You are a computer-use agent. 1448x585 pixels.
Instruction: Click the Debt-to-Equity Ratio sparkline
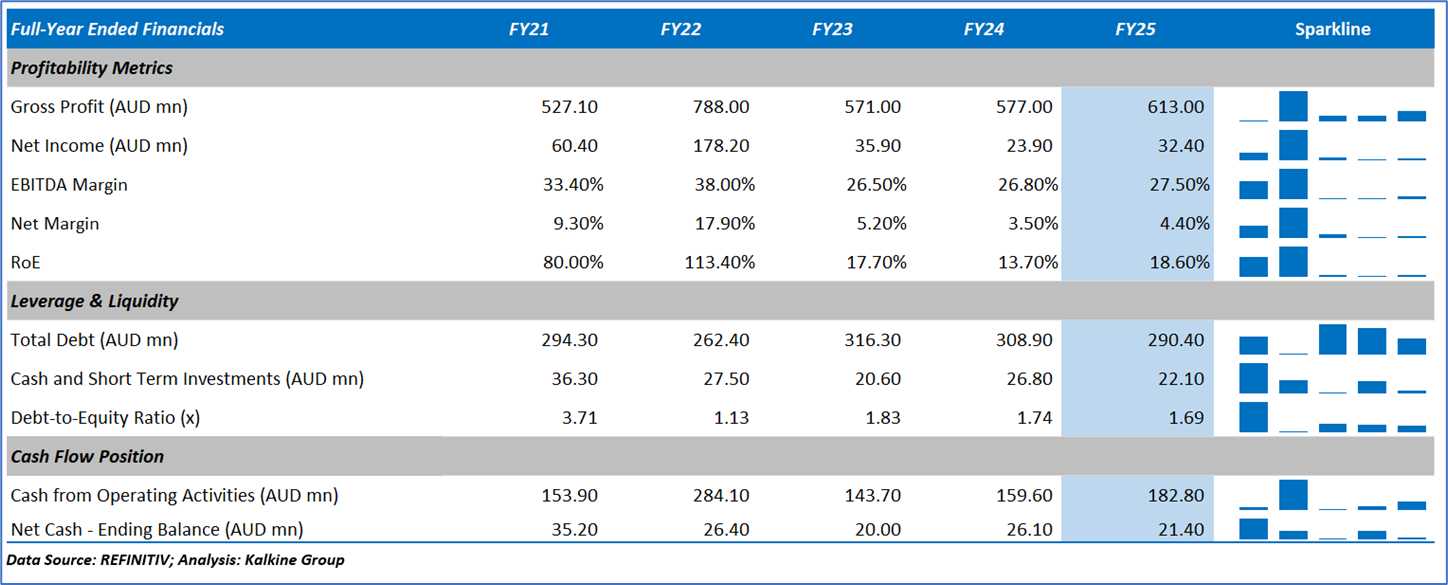pos(1332,417)
